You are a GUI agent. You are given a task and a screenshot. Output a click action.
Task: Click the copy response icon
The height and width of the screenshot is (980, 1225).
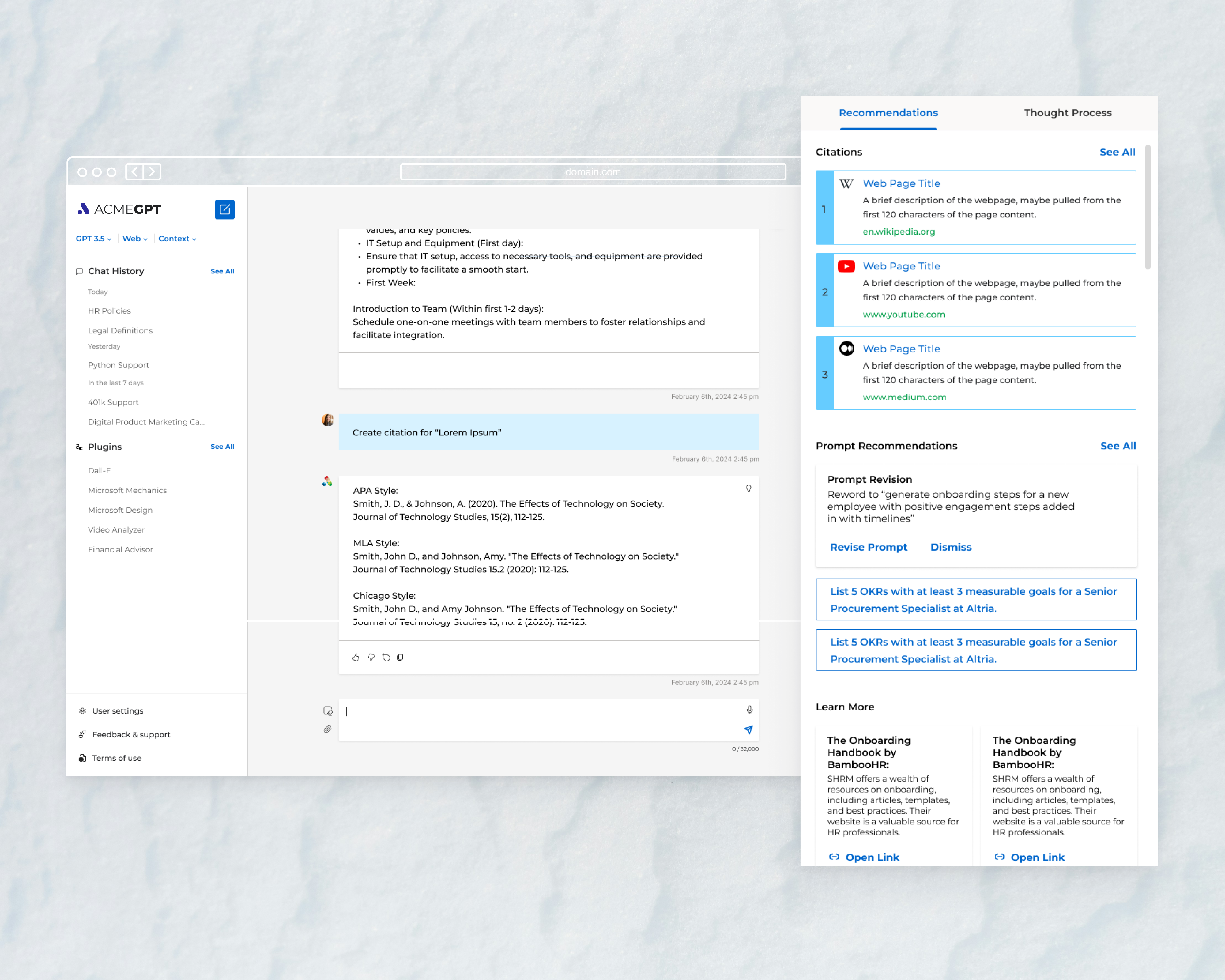(x=400, y=657)
